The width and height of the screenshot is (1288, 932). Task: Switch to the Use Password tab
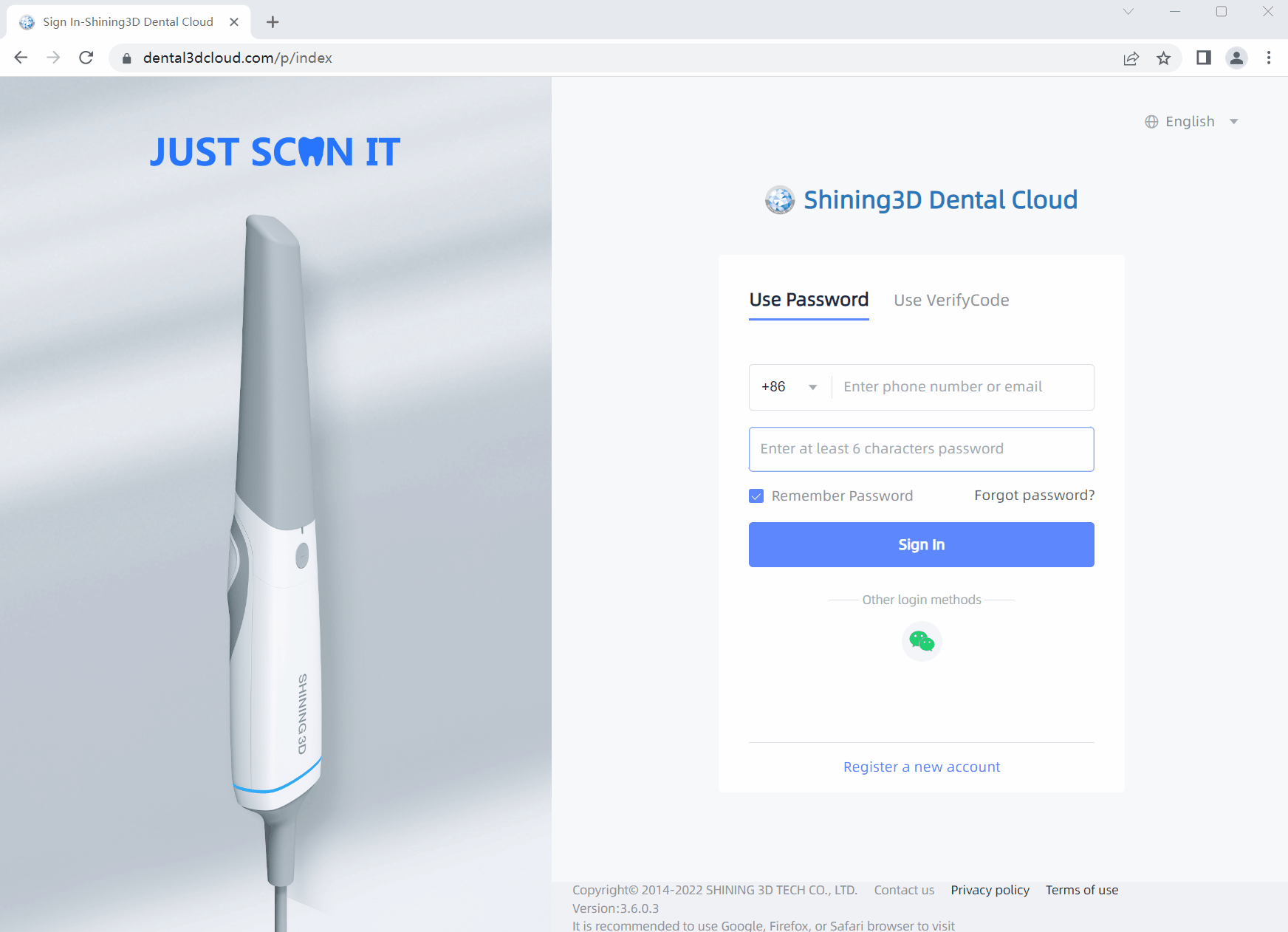pos(809,300)
